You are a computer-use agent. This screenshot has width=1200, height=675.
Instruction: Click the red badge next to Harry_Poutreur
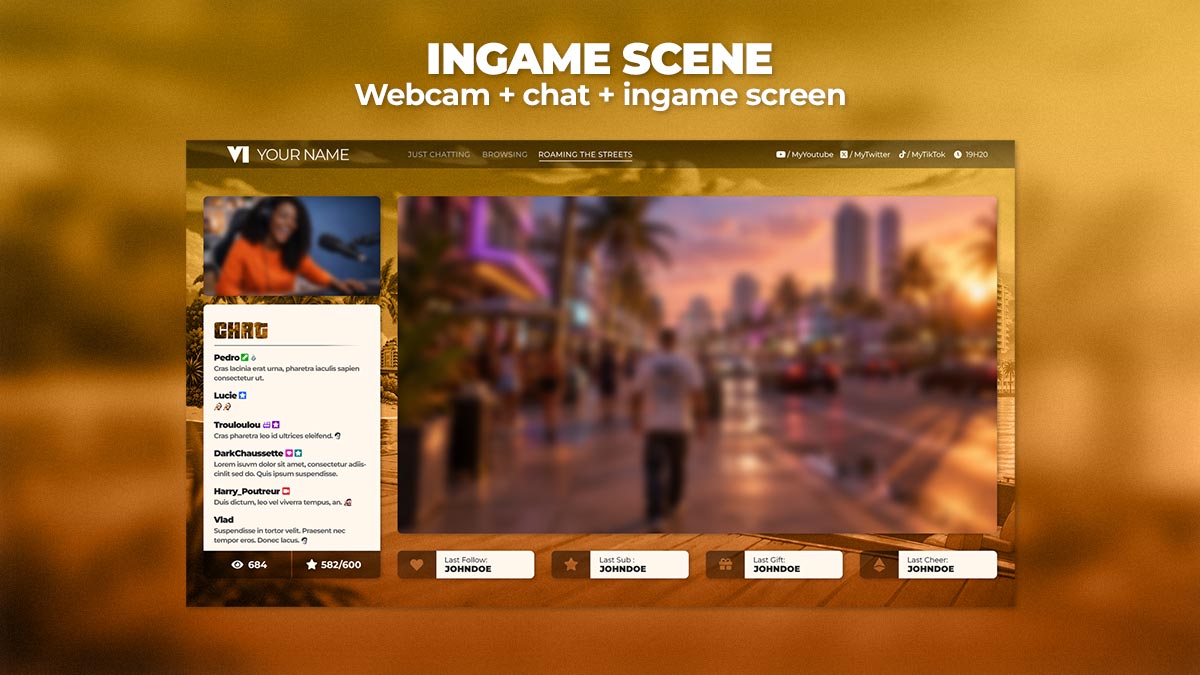tap(286, 492)
